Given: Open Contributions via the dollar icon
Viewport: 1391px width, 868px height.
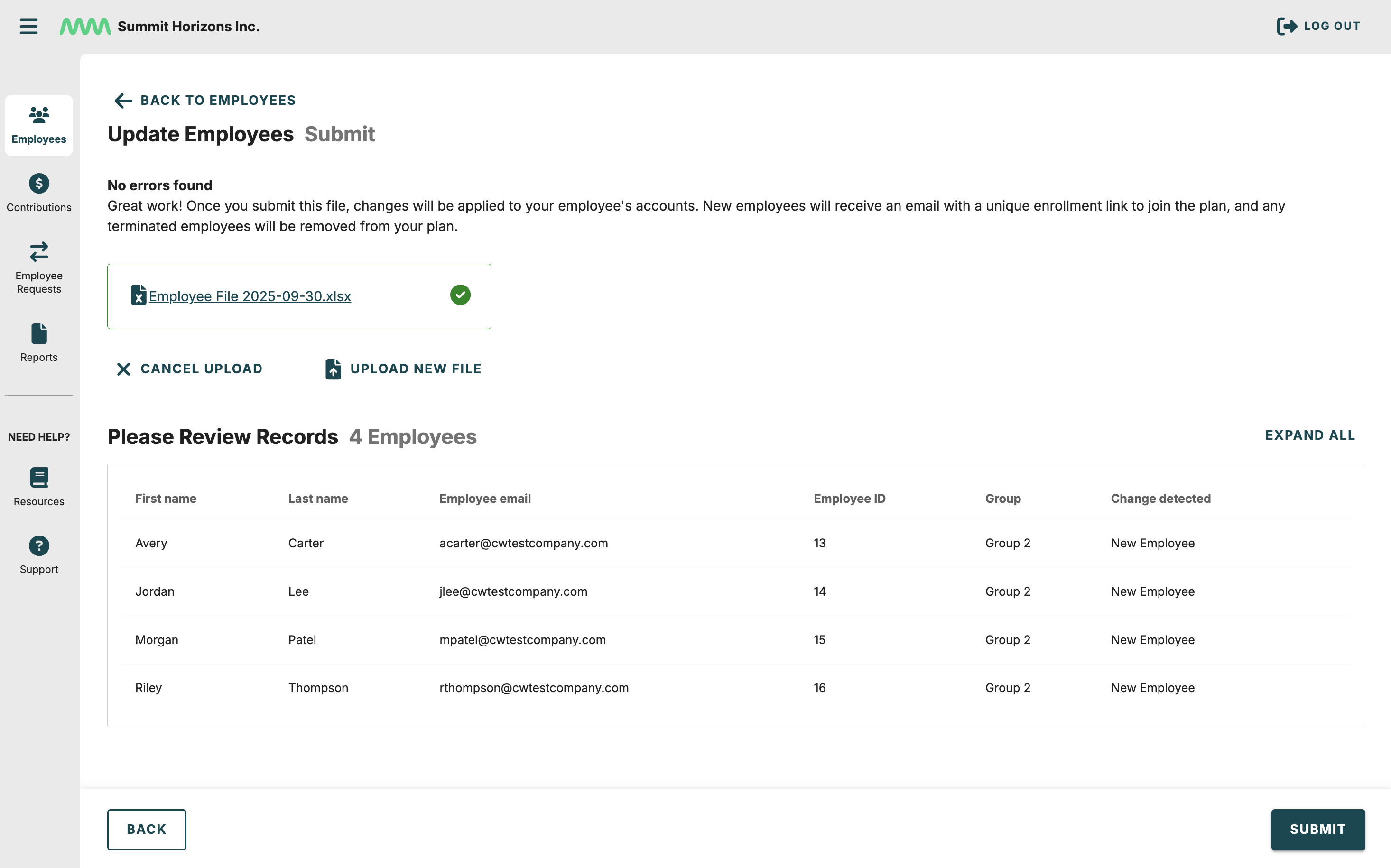Looking at the screenshot, I should [39, 184].
